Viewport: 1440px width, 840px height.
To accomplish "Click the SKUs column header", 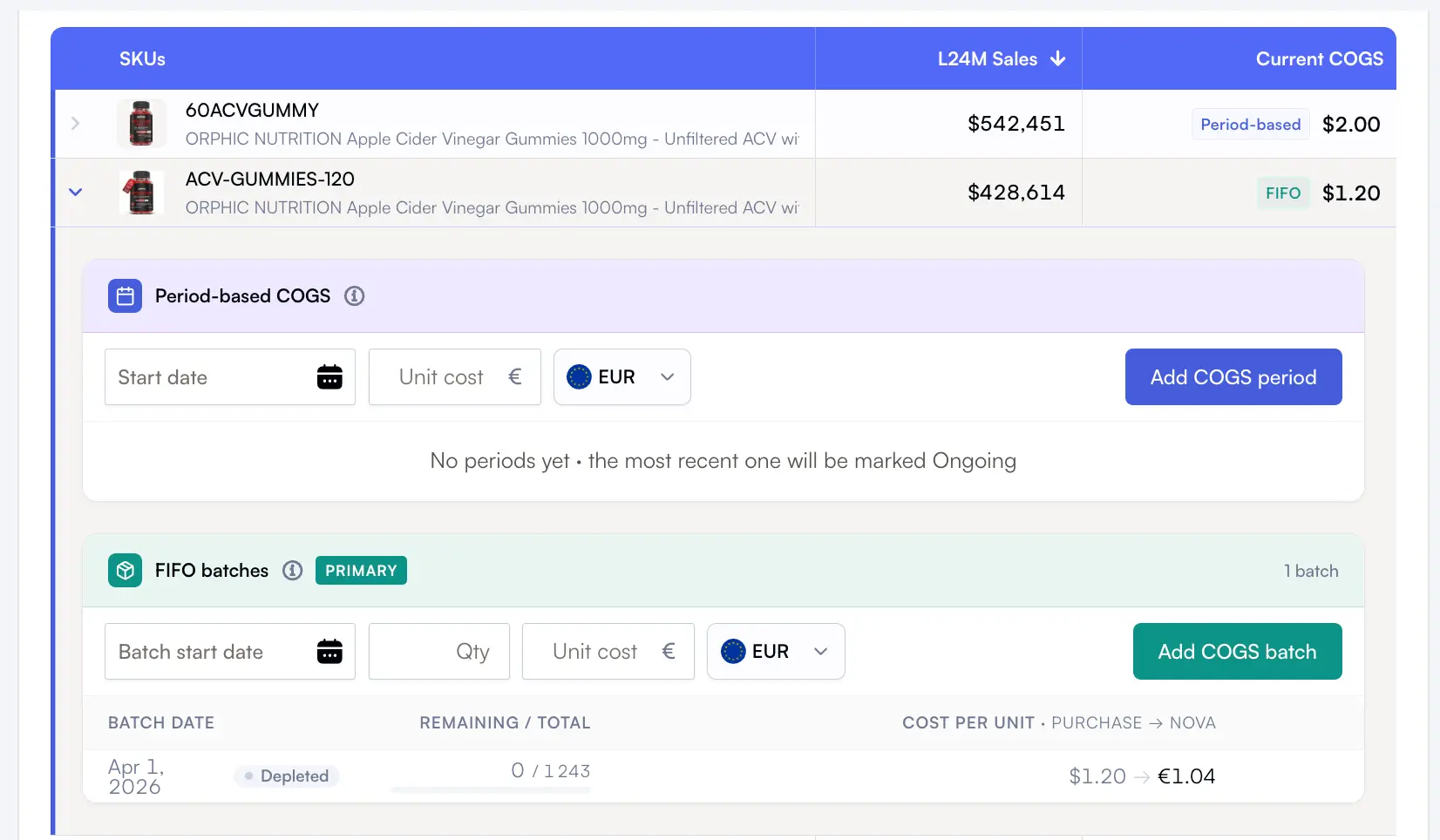I will [x=142, y=58].
